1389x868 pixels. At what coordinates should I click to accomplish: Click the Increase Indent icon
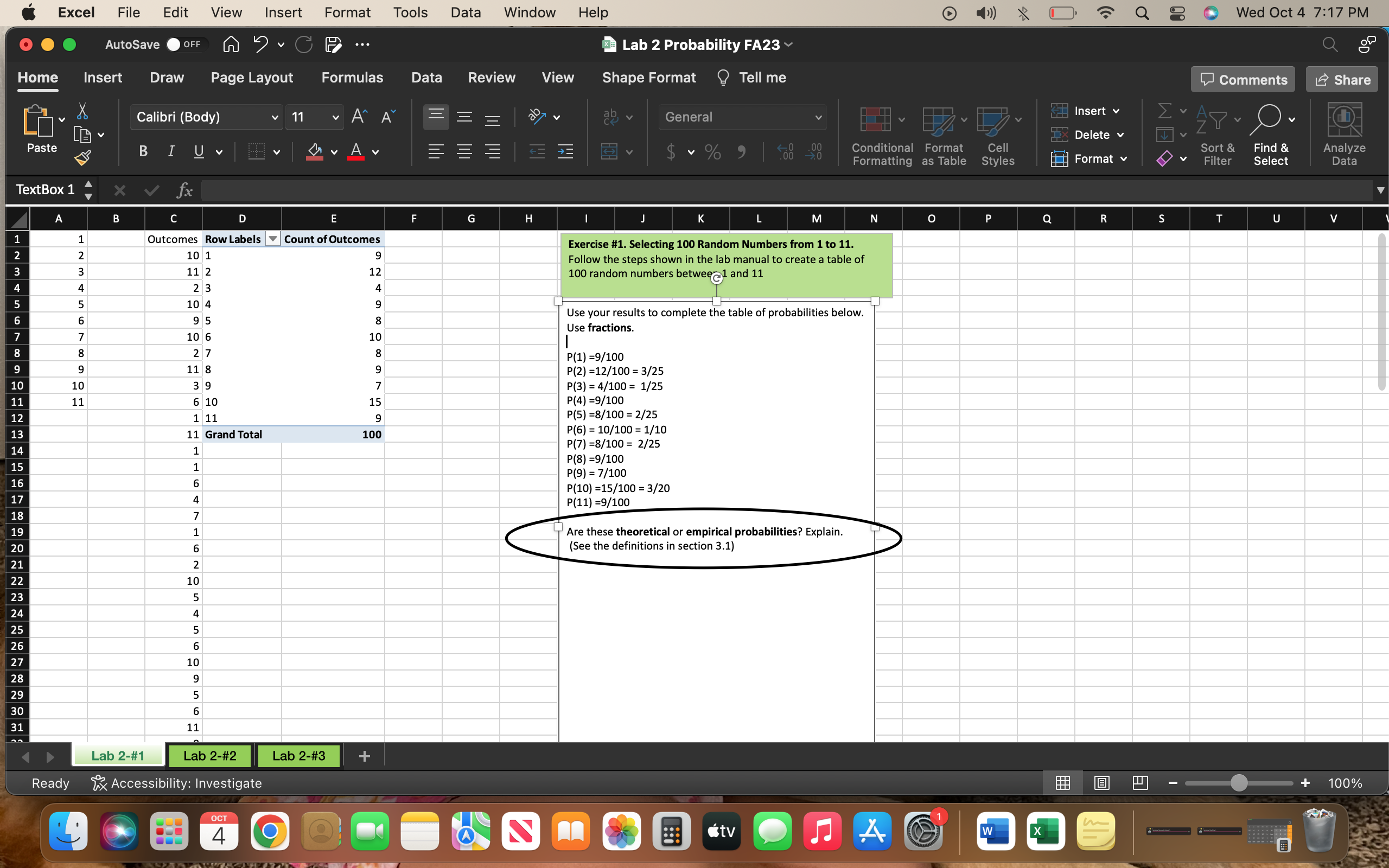pos(565,152)
